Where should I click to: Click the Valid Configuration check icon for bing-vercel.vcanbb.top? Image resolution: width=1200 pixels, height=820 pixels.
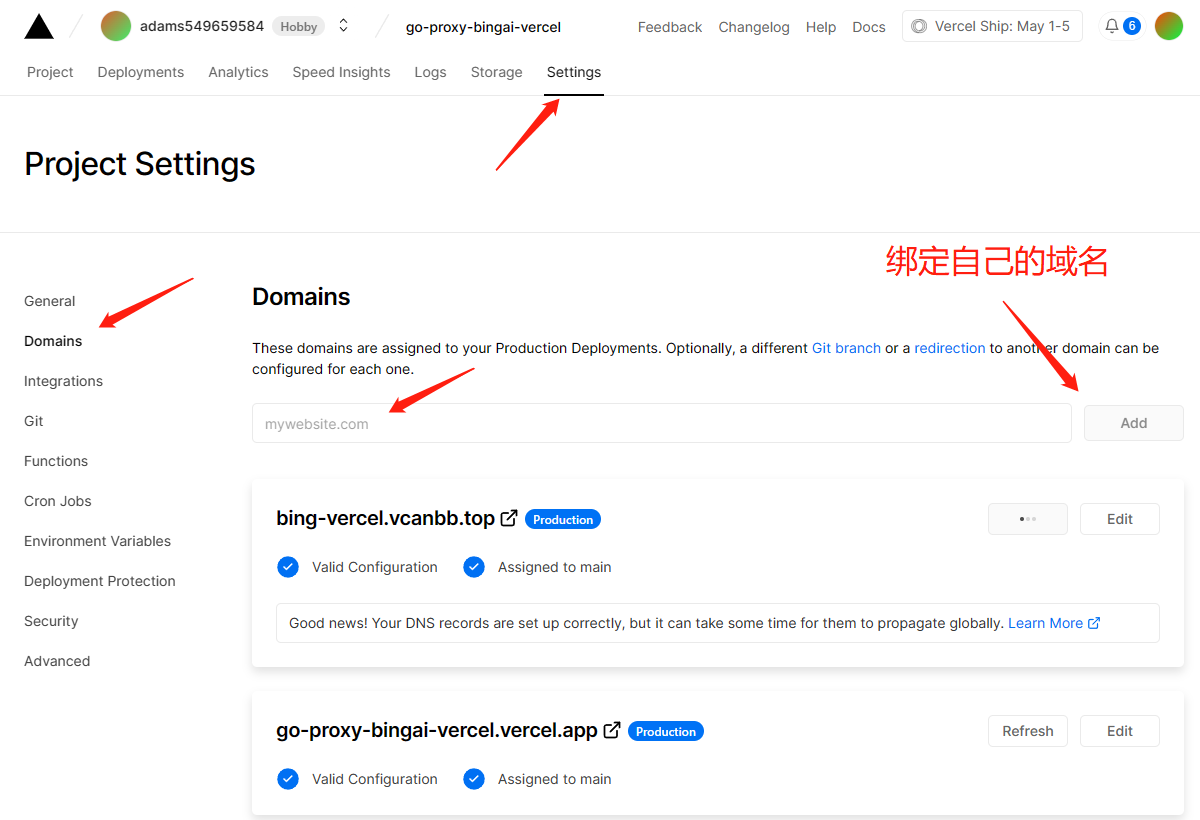click(x=288, y=567)
